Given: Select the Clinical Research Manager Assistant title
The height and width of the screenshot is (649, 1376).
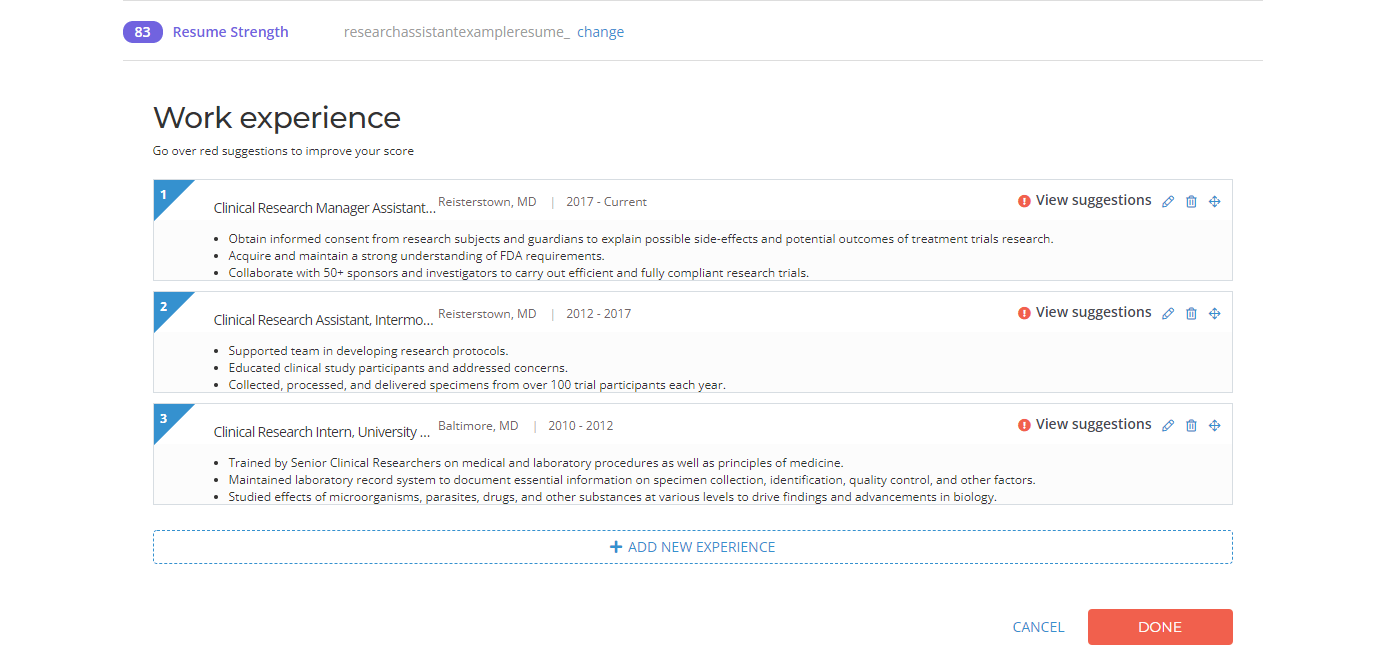Looking at the screenshot, I should click(324, 208).
